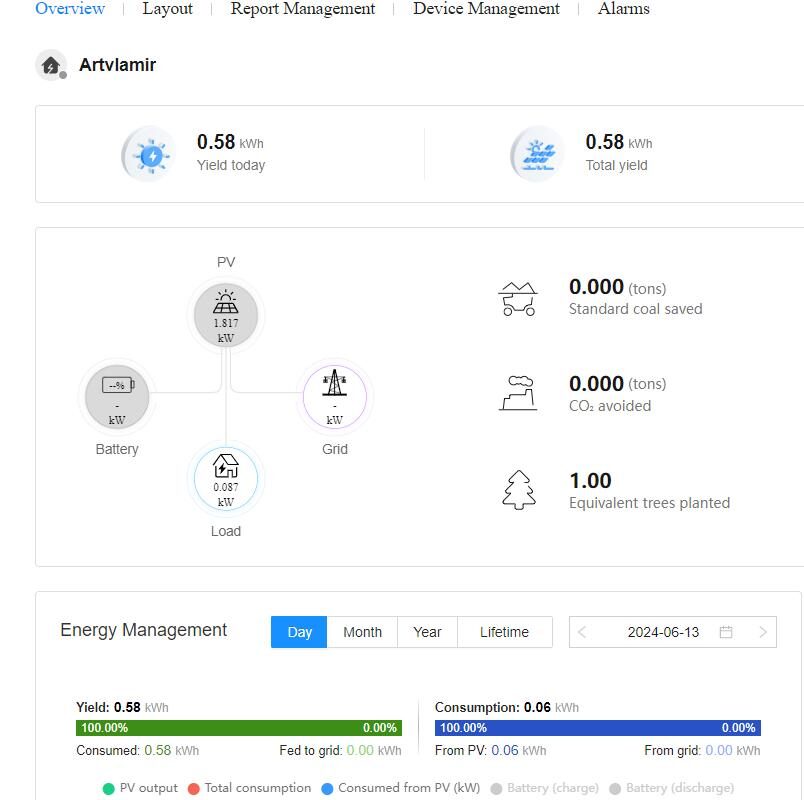Select the Day view button

298,632
